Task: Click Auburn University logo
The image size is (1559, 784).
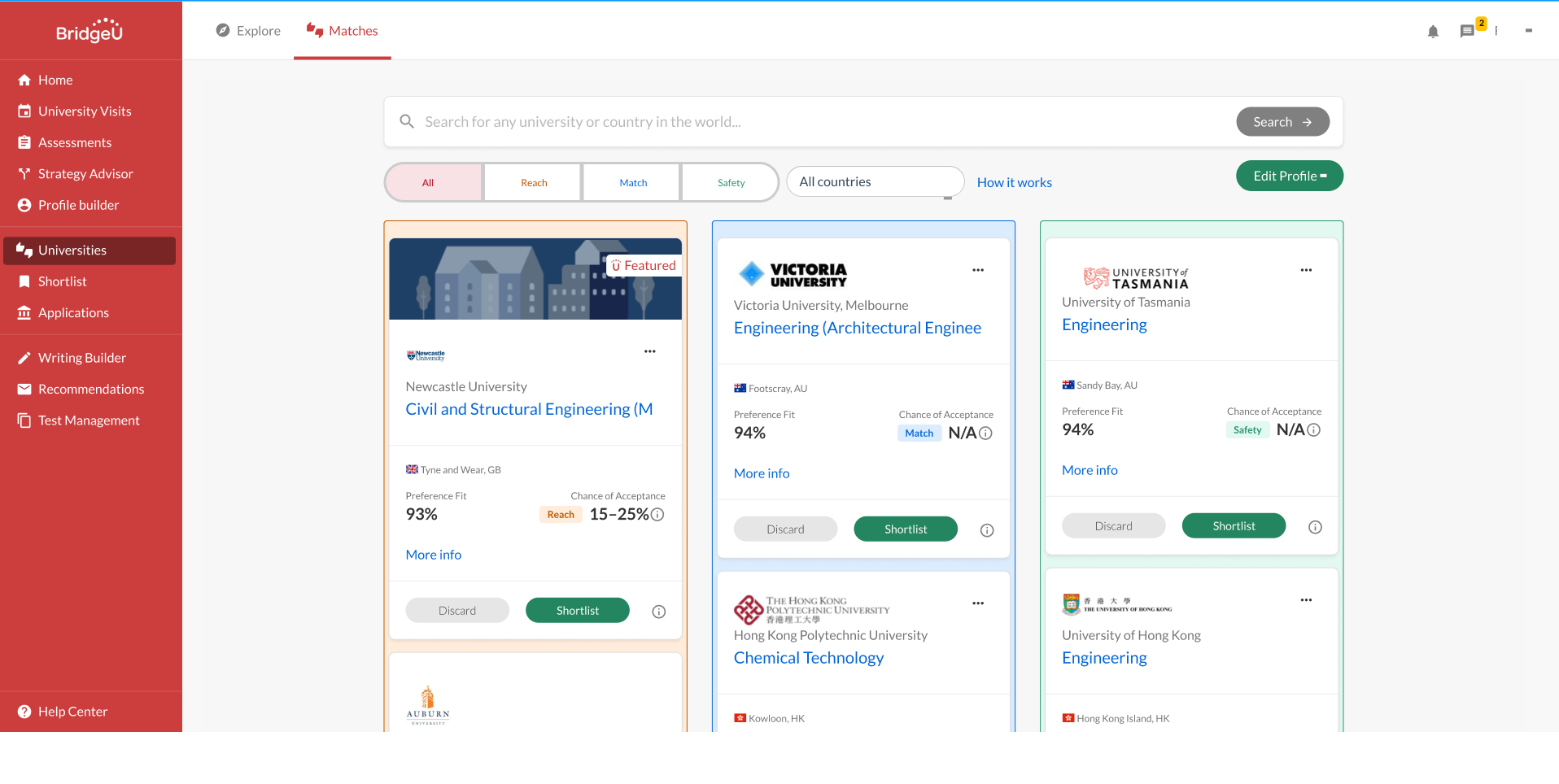Action: (x=427, y=705)
